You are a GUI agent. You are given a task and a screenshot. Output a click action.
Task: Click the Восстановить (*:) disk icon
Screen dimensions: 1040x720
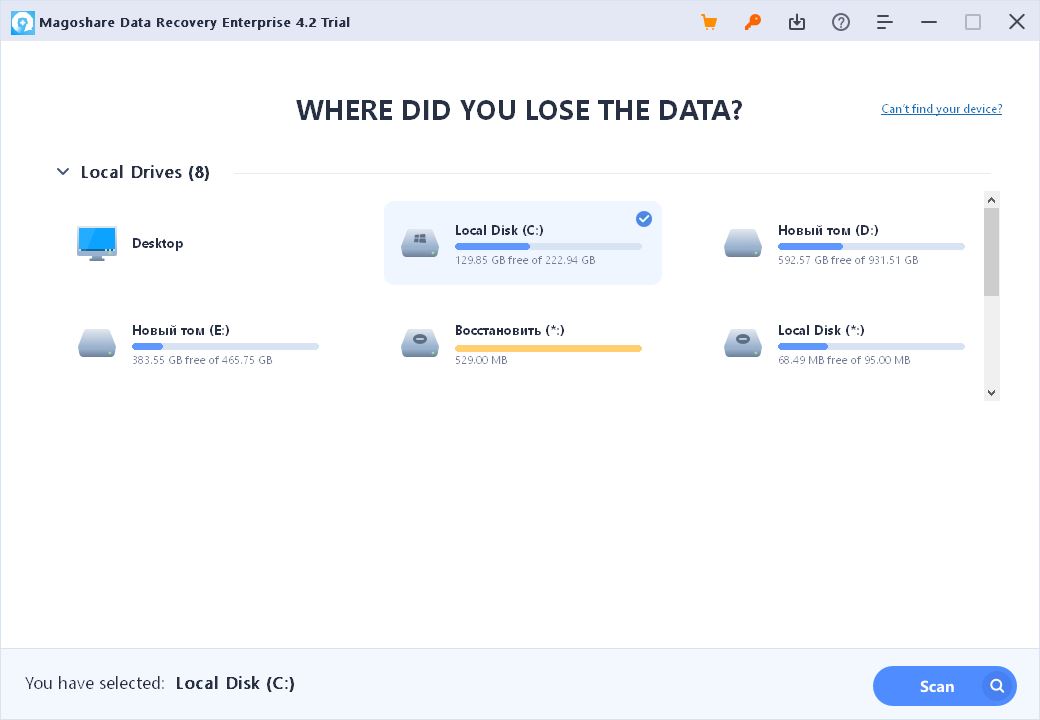coord(419,342)
